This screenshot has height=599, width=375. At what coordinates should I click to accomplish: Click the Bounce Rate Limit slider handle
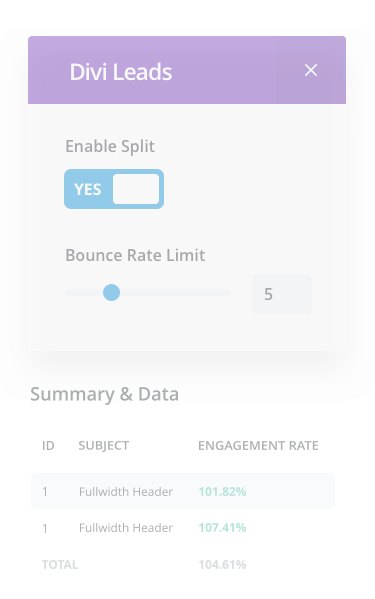(112, 293)
